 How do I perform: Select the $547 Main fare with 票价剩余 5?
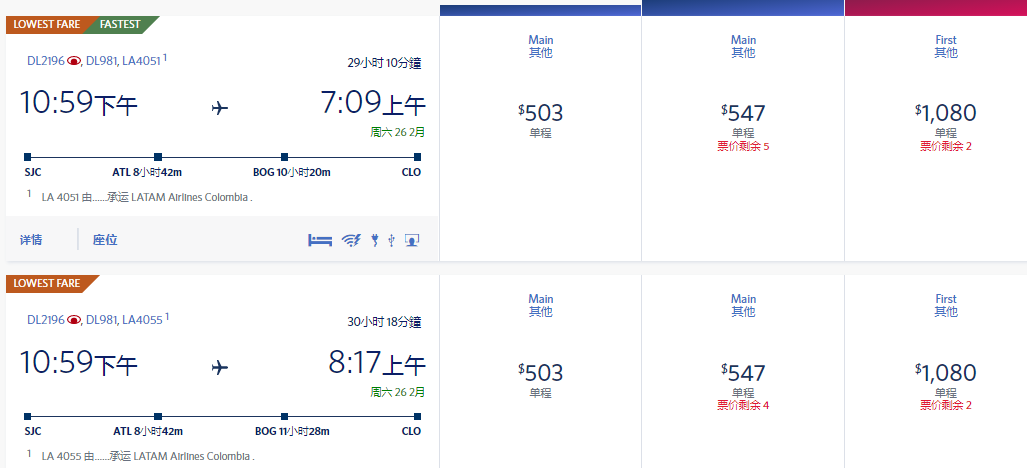coord(743,113)
